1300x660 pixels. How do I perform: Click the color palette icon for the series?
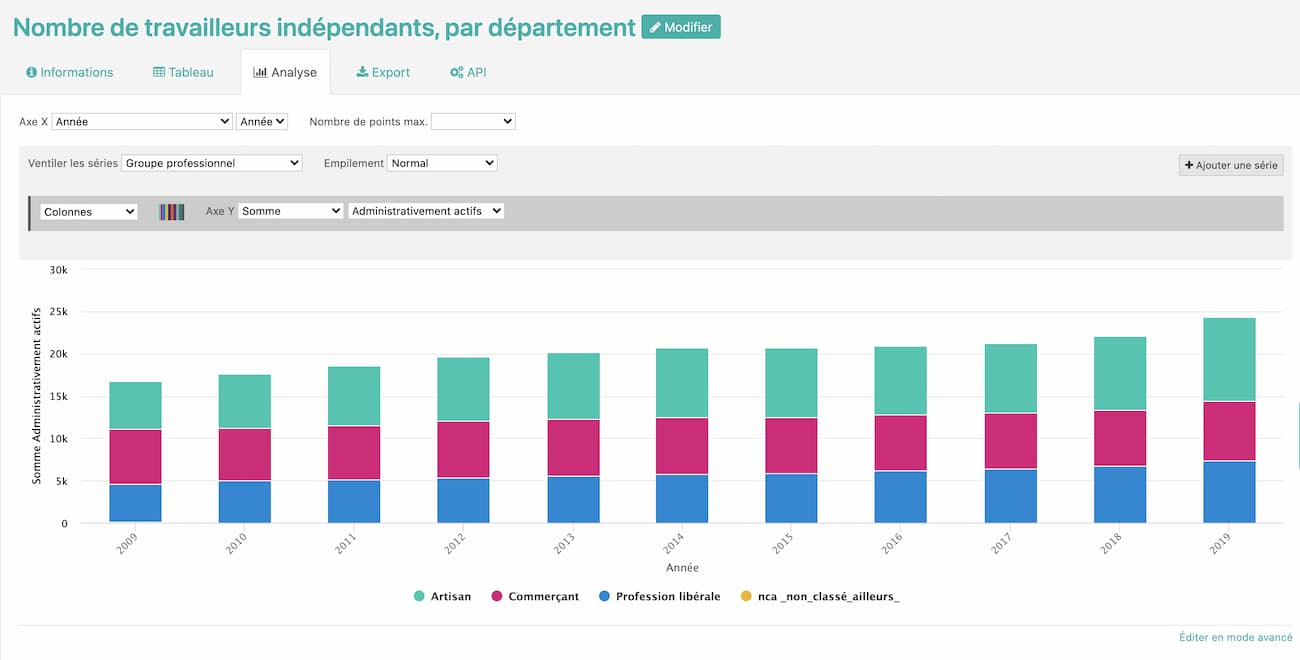click(x=172, y=212)
